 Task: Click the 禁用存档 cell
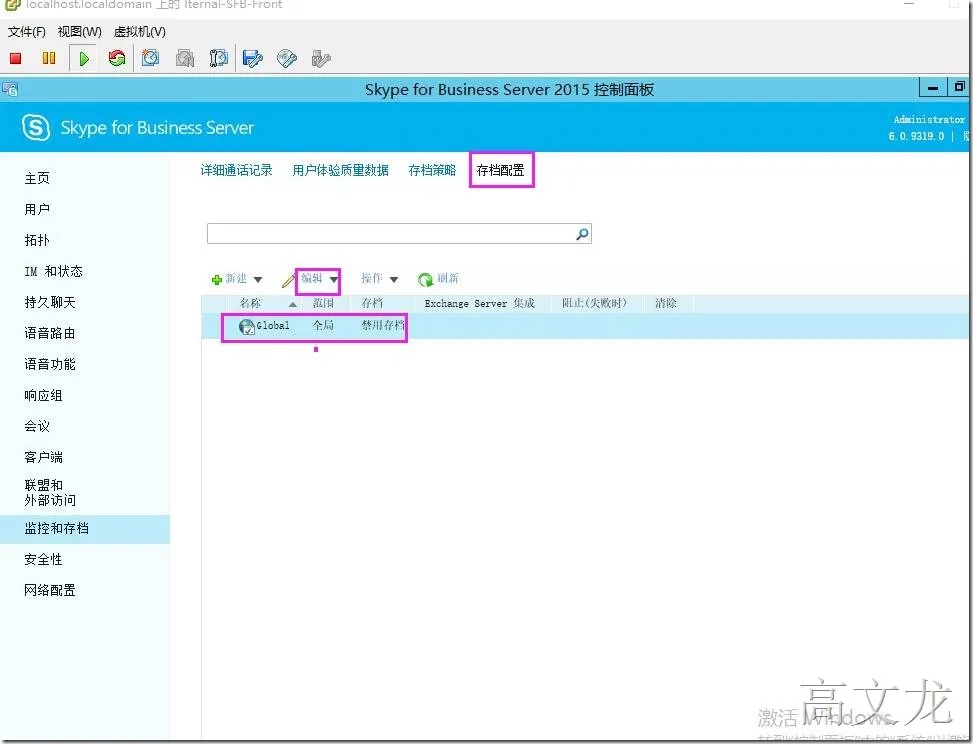tap(383, 326)
